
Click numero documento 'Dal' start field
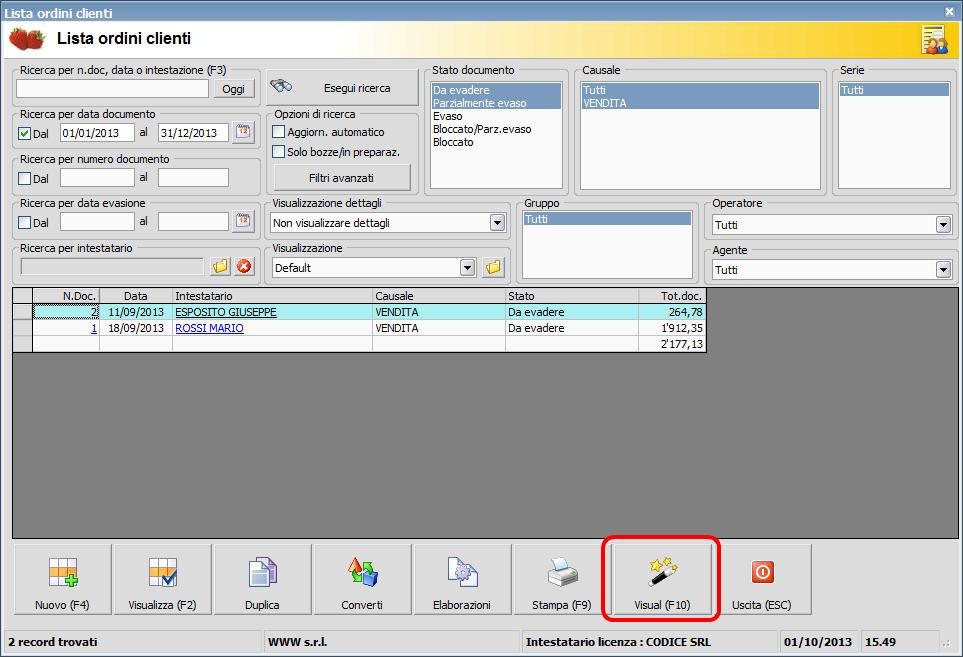pos(97,177)
